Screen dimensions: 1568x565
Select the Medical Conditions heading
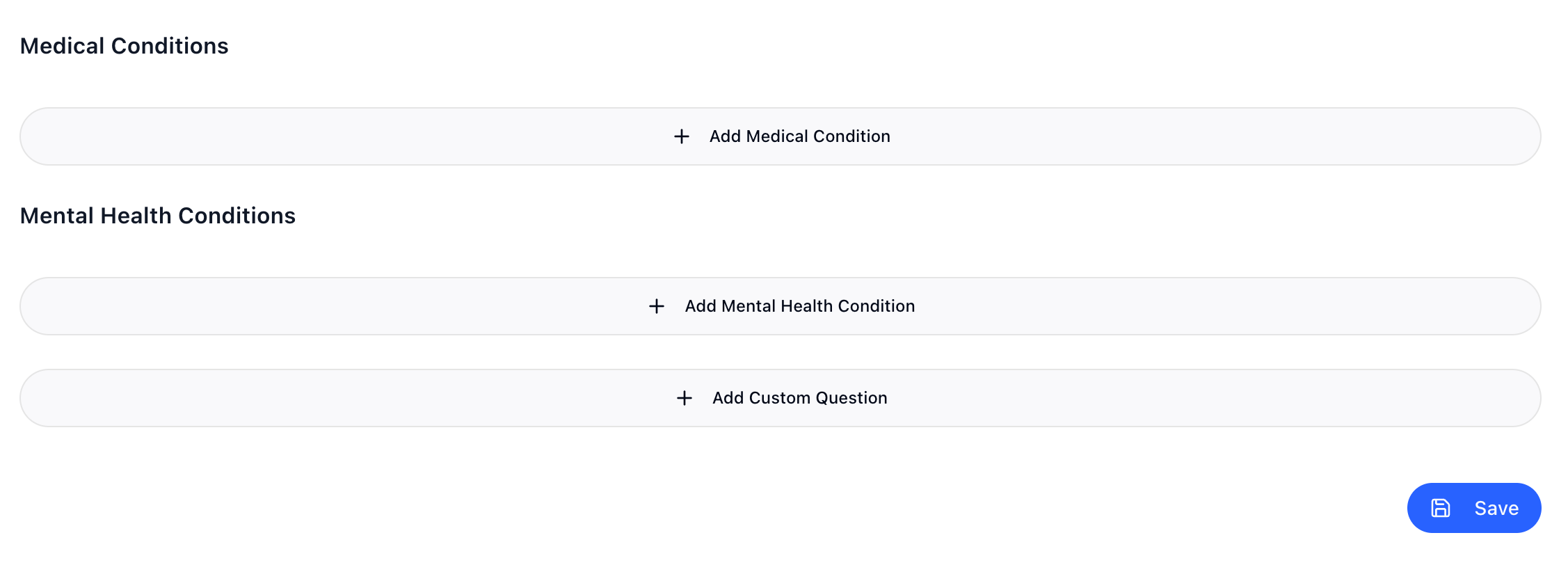125,46
